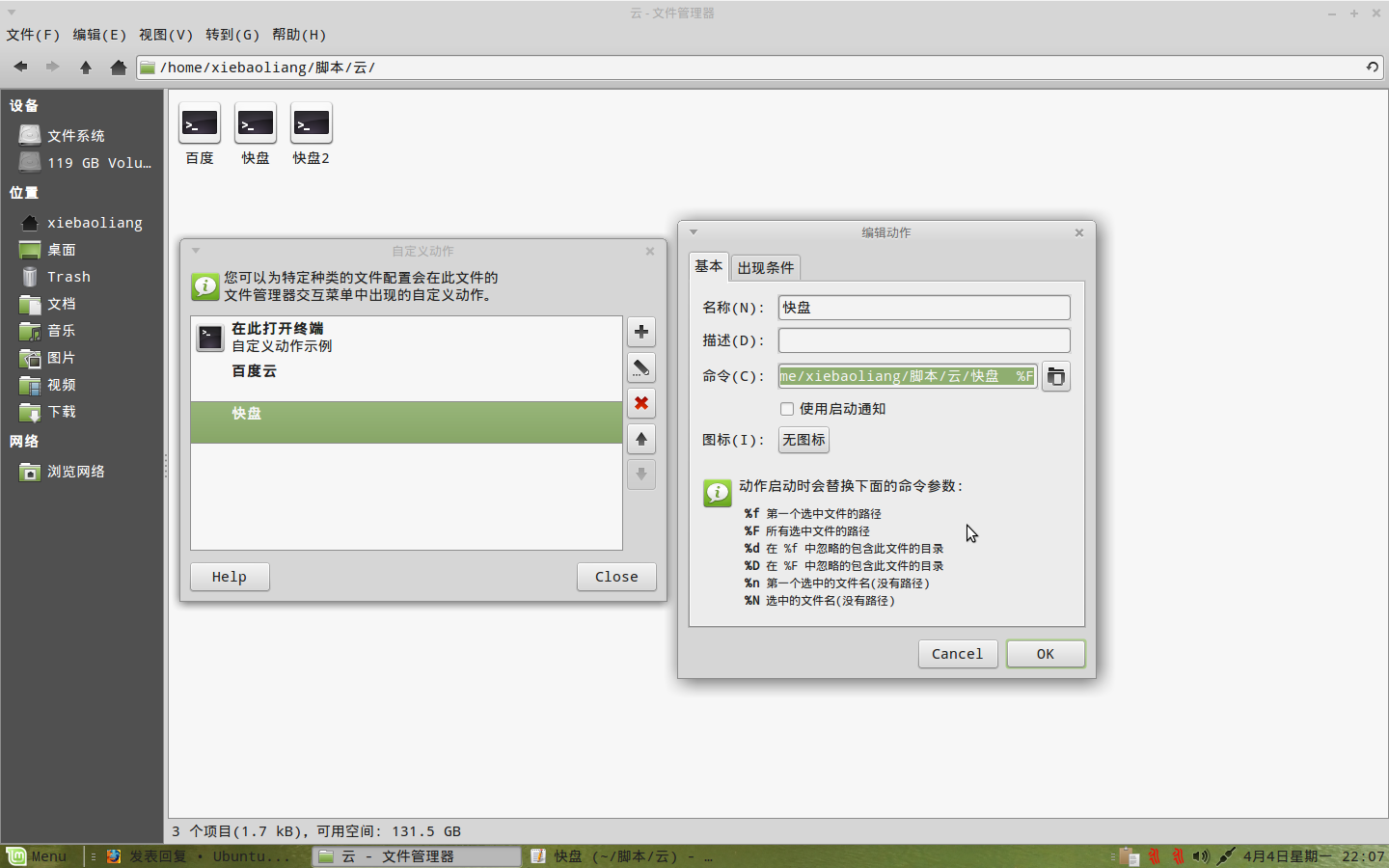This screenshot has width=1389, height=868.
Task: Open 文档 in the sidebar
Action: [x=48, y=303]
